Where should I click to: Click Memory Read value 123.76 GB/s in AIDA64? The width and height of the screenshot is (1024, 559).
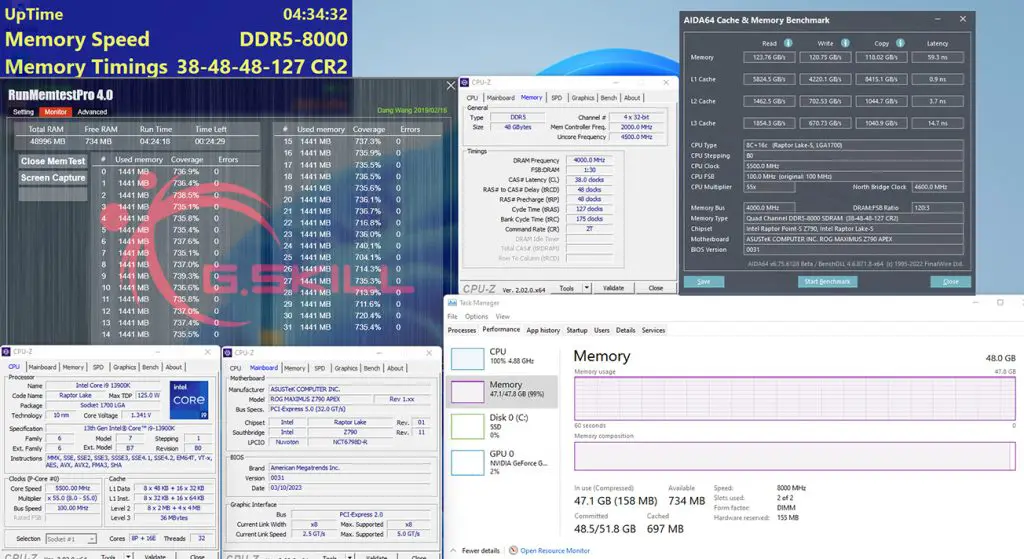[769, 57]
